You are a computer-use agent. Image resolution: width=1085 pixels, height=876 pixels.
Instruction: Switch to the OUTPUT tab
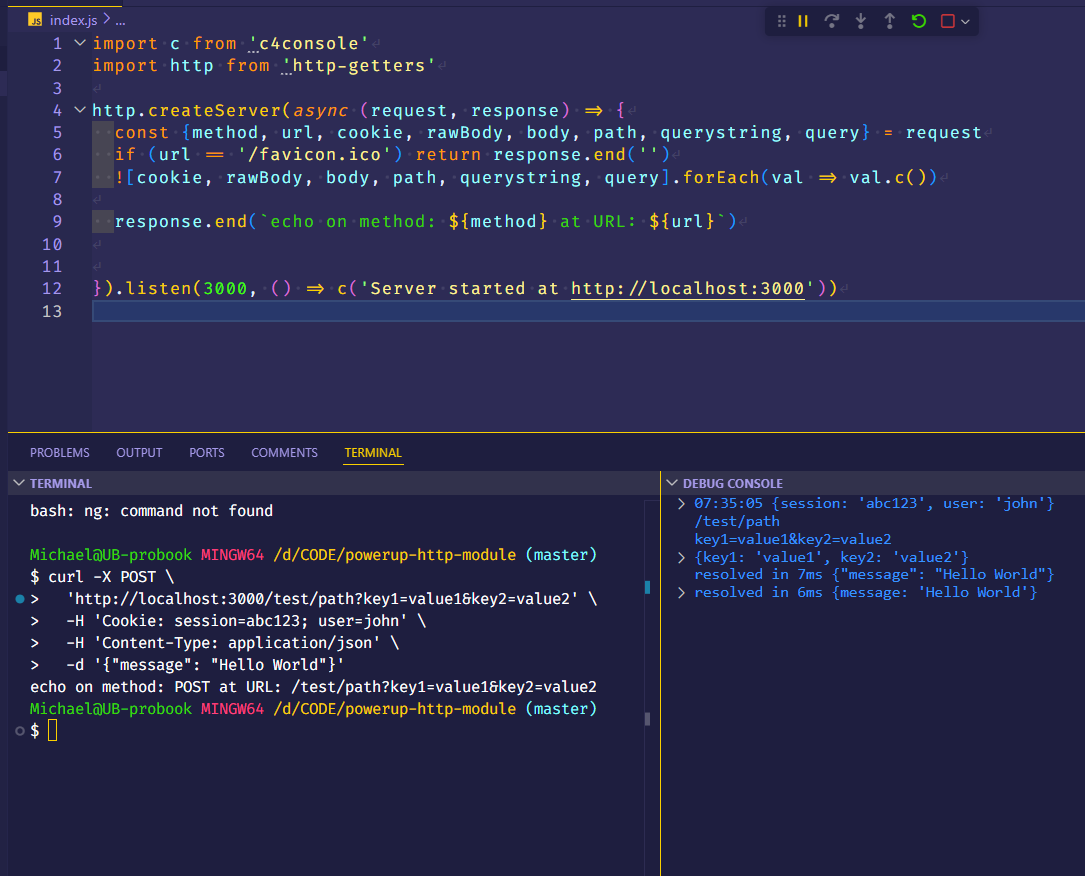pyautogui.click(x=139, y=453)
